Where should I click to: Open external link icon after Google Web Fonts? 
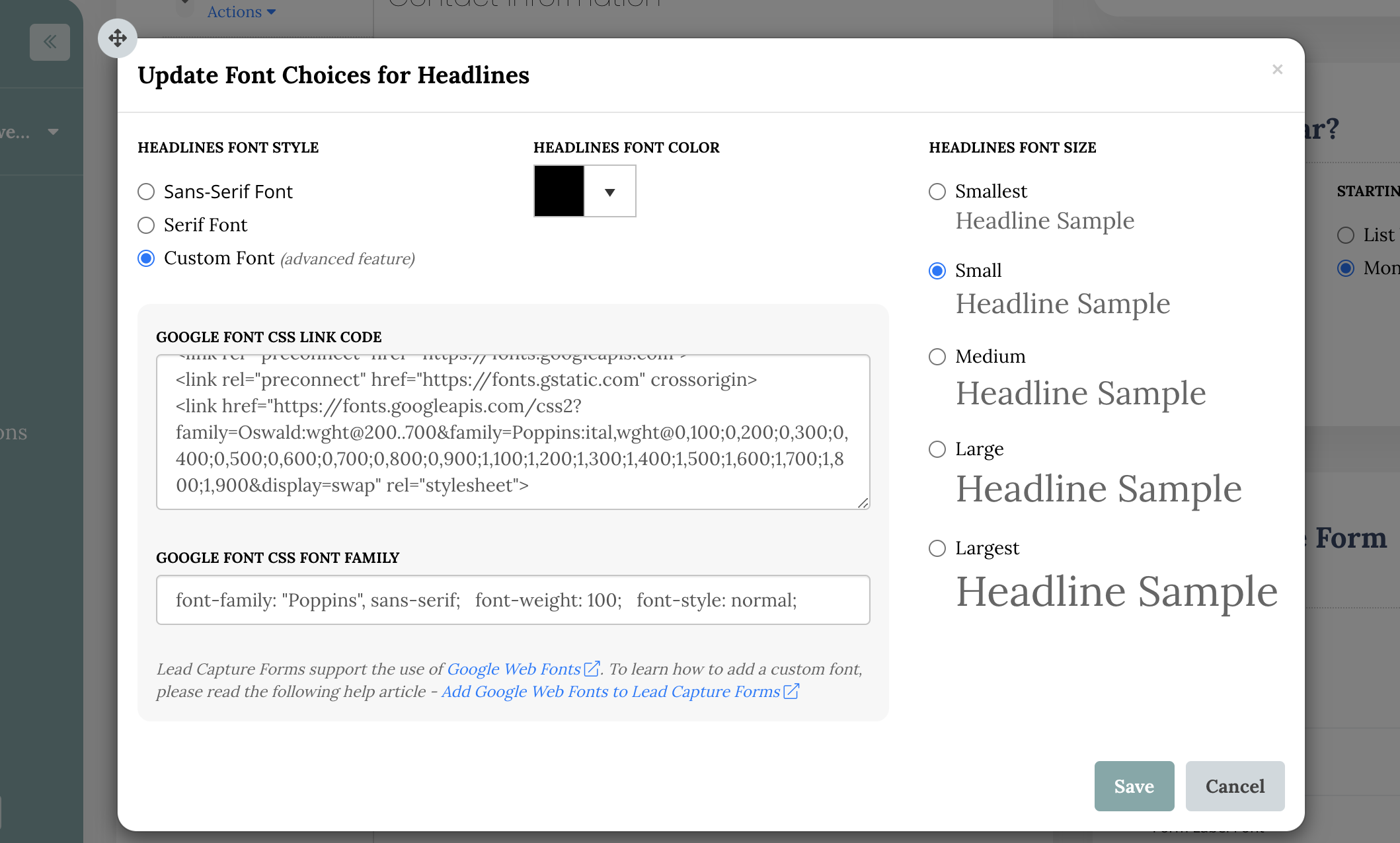click(x=592, y=669)
